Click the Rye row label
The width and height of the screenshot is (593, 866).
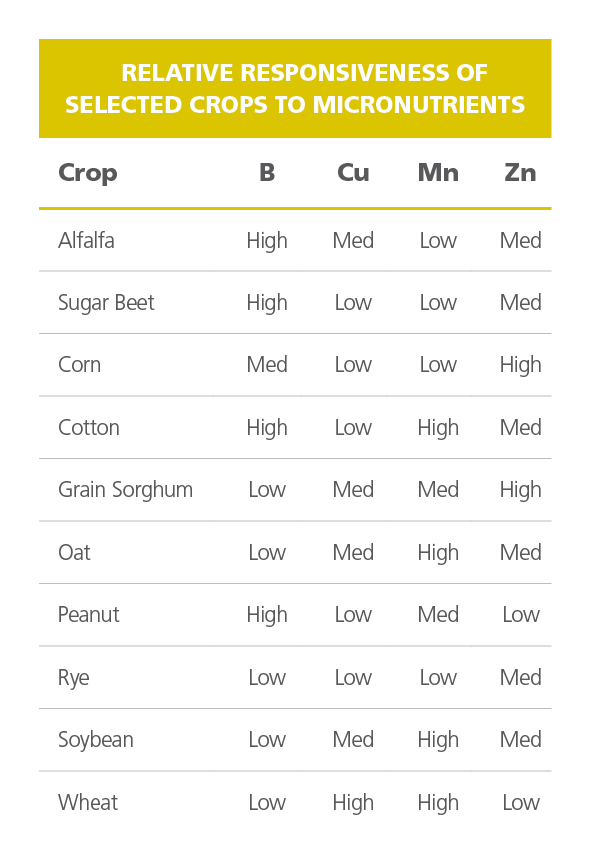(73, 678)
